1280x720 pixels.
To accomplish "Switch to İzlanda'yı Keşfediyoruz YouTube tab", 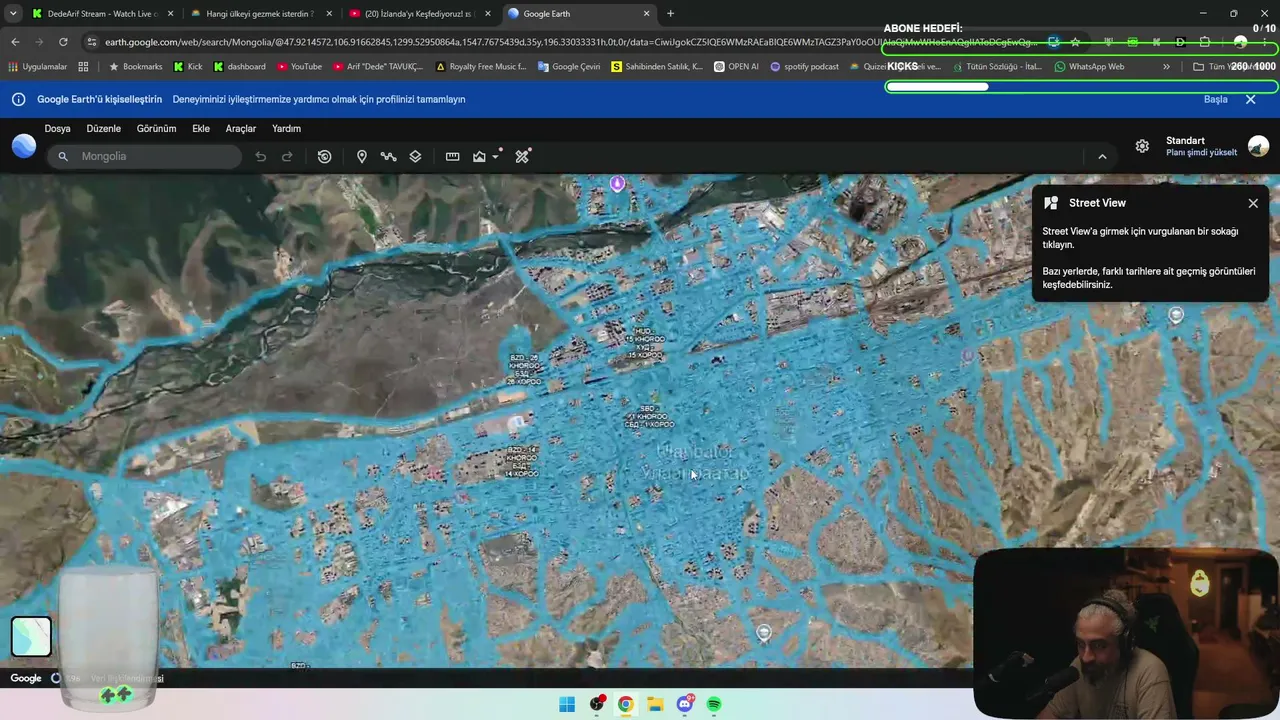I will pos(418,14).
